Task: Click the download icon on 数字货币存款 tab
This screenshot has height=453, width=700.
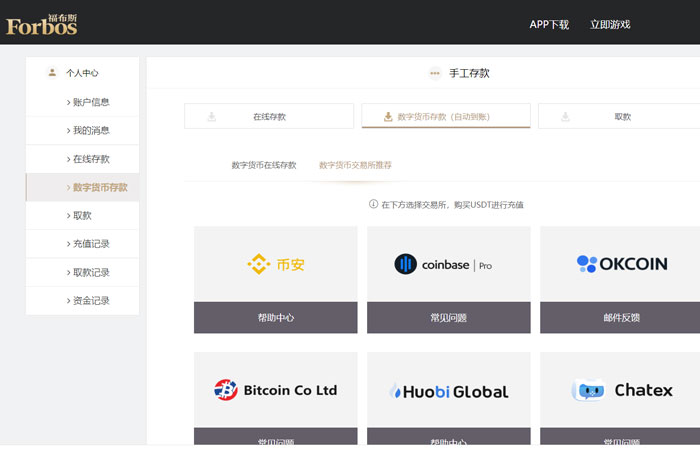Action: tap(388, 117)
